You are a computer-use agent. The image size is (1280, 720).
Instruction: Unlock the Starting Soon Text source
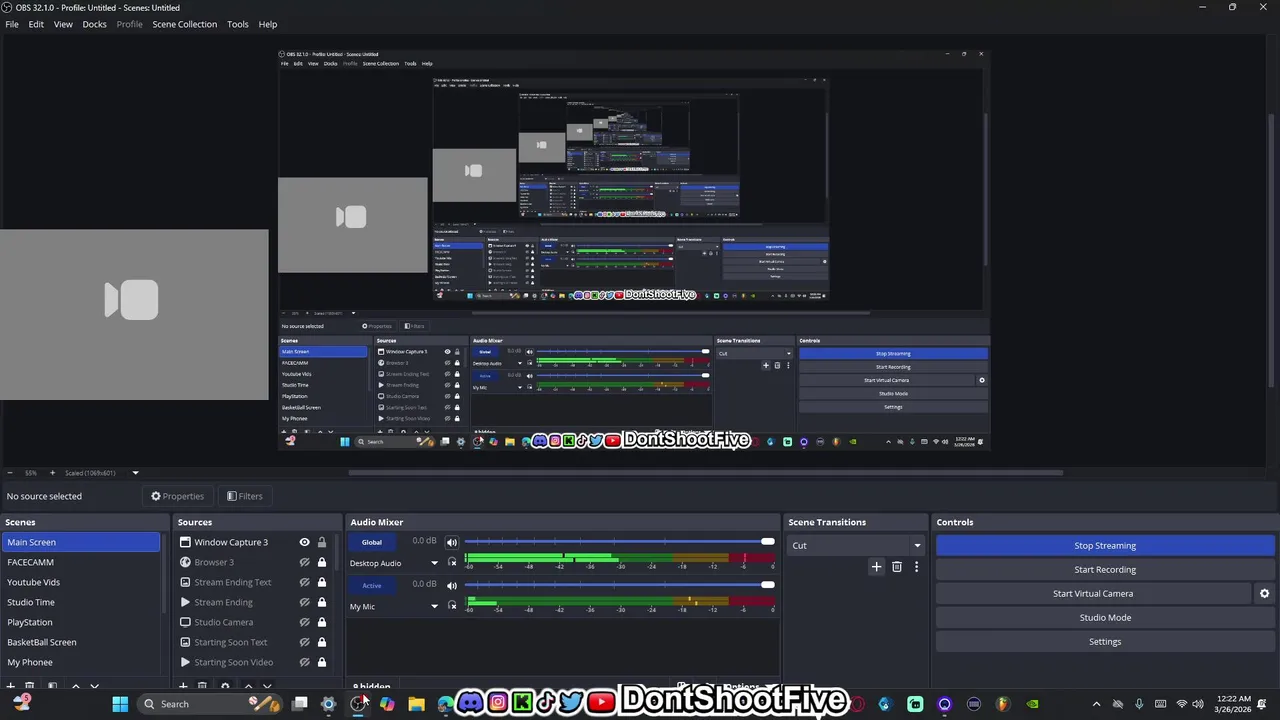coord(321,642)
